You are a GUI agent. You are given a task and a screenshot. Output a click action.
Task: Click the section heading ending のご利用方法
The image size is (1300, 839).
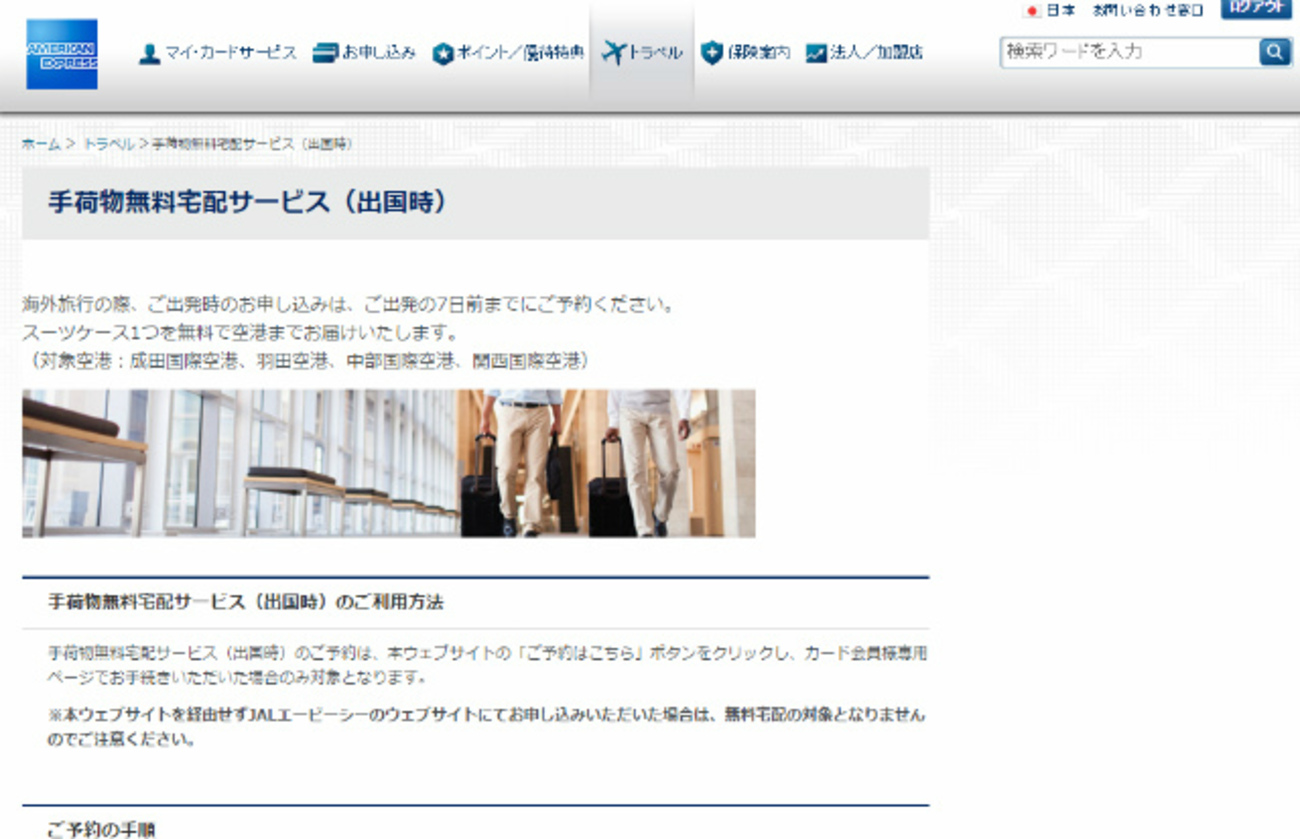(x=246, y=603)
